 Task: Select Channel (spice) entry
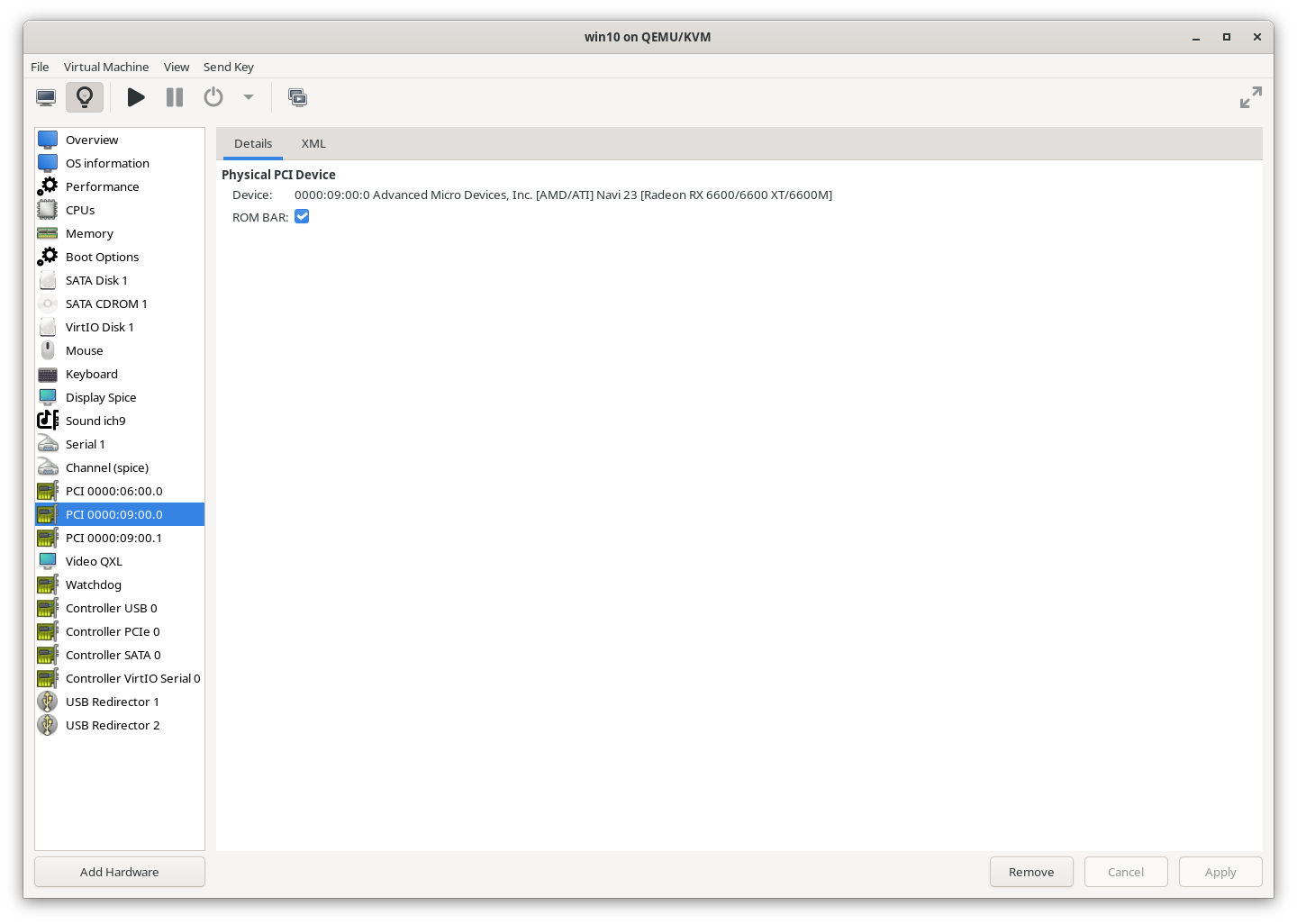click(120, 467)
